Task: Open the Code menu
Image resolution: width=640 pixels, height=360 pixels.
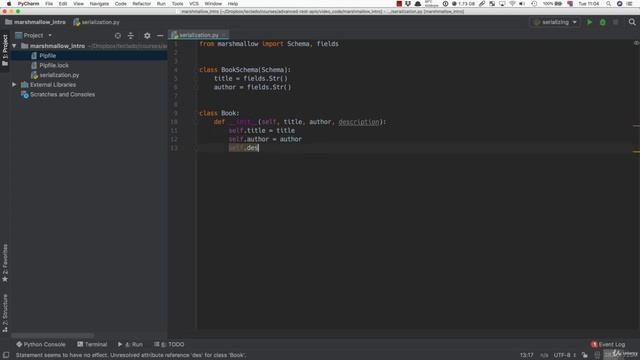Action: 120,4
